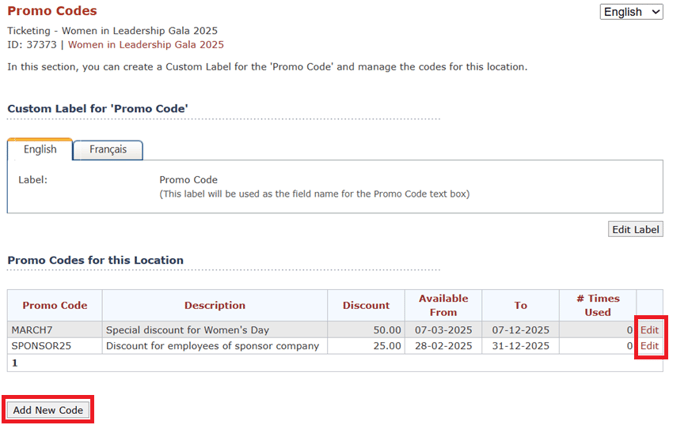Click the Promo Code column header
The width and height of the screenshot is (688, 425).
point(55,305)
